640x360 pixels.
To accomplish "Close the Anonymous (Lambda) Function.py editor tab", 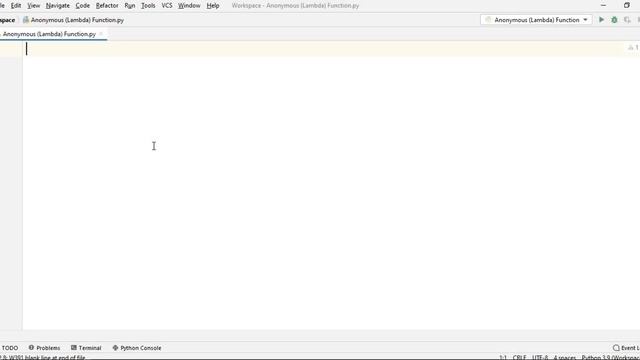I will coord(101,34).
